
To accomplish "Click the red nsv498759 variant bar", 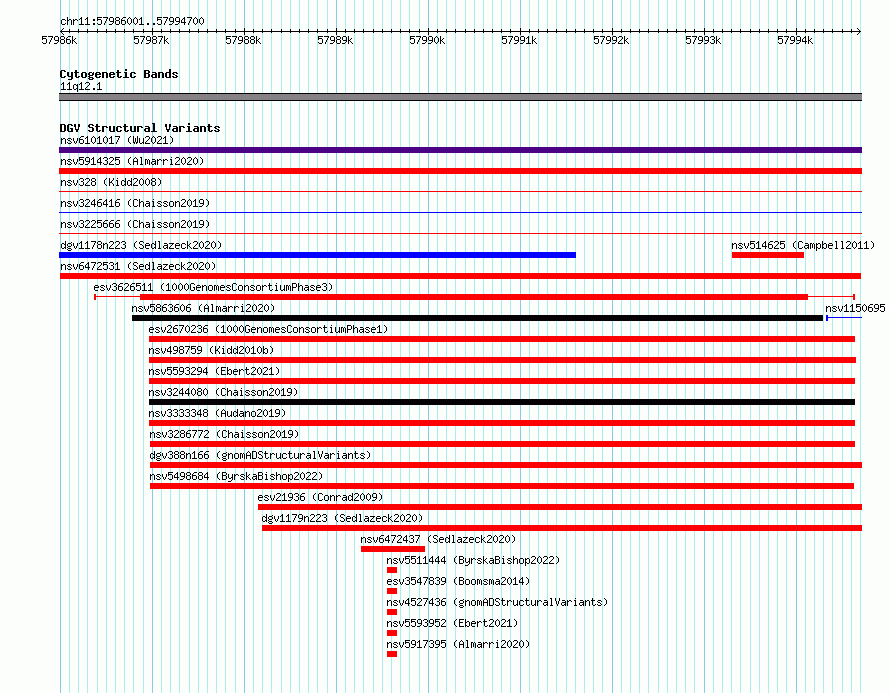I will (502, 360).
